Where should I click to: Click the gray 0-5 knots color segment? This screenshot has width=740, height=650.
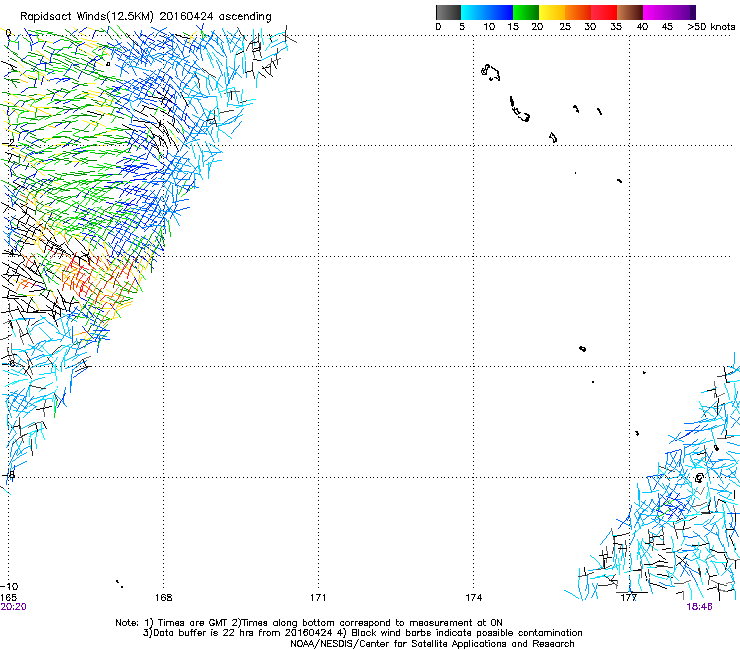(x=448, y=12)
